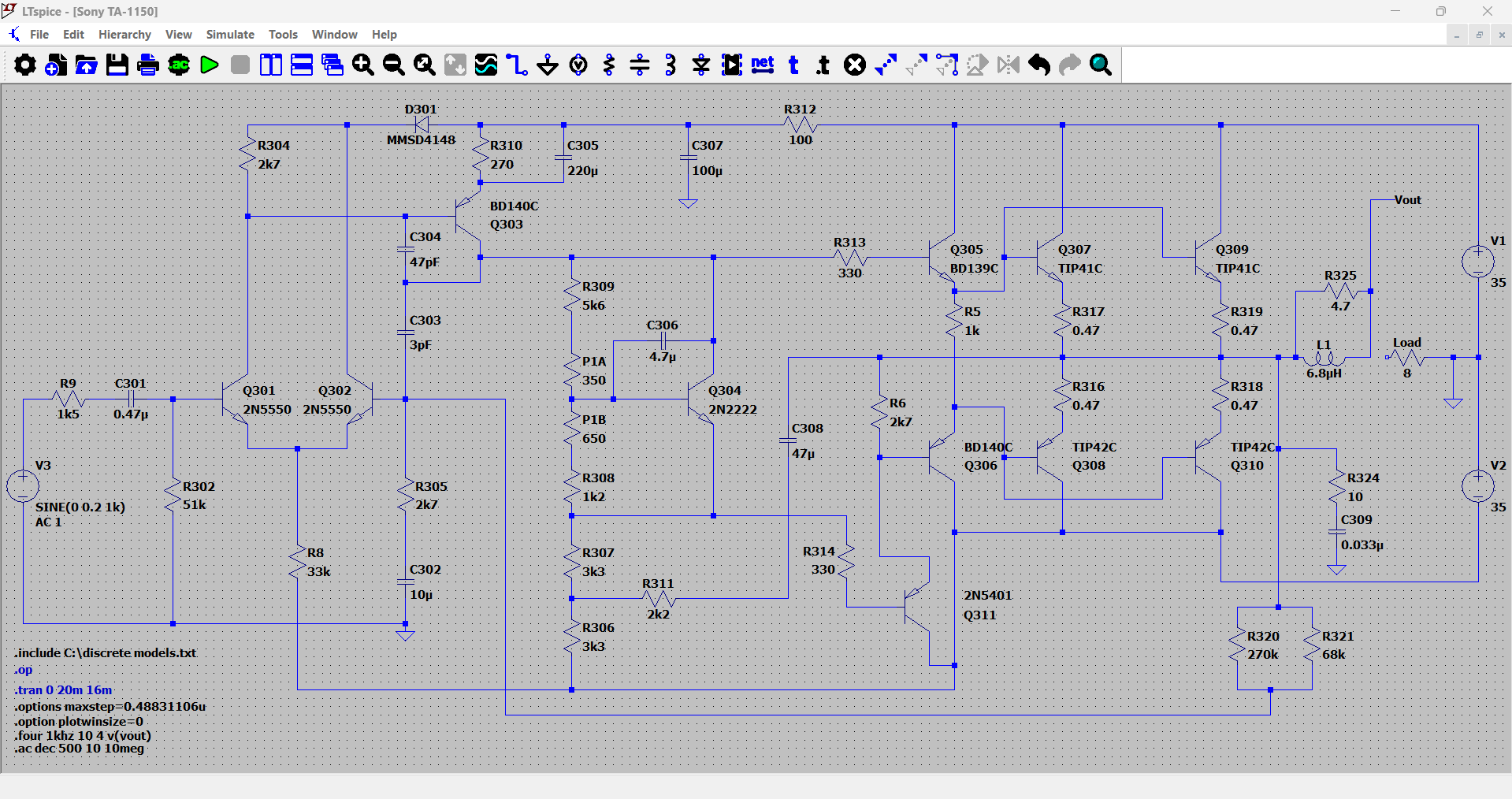Tile windows horizontally
1512x799 pixels.
point(302,65)
